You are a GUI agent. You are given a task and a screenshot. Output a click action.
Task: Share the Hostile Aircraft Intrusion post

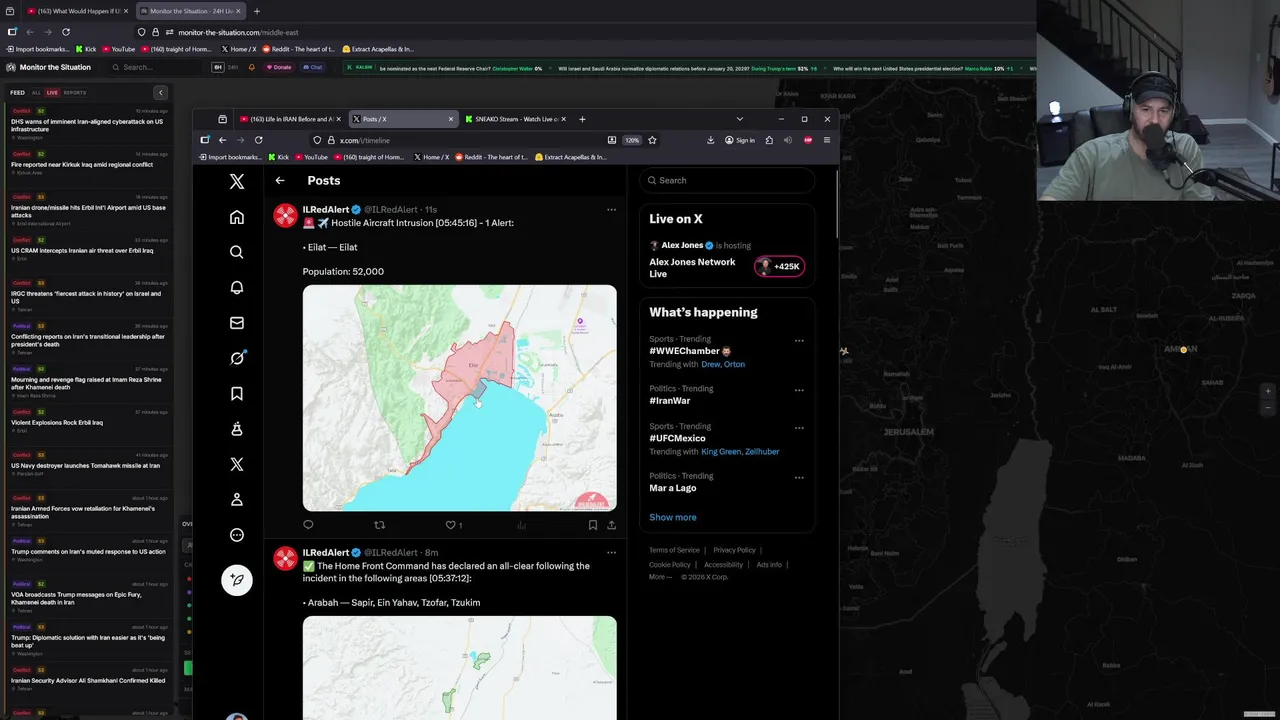611,525
